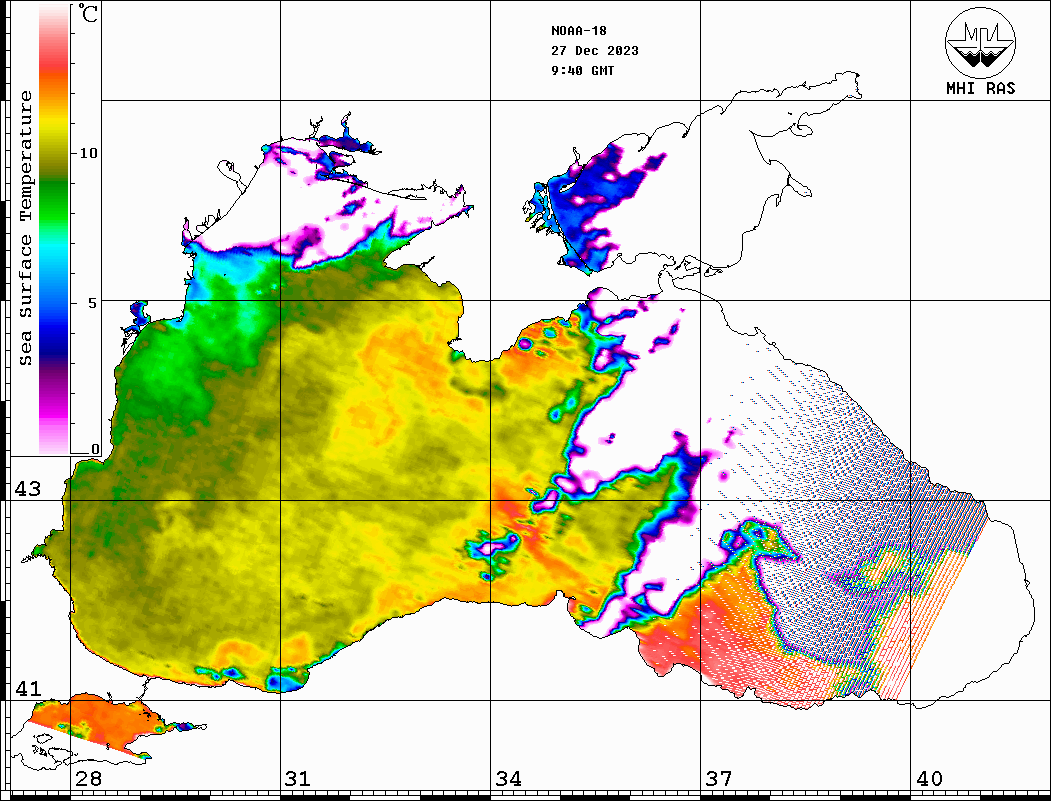Image resolution: width=1051 pixels, height=801 pixels.
Task: Click the longitude label '31'
Action: point(298,778)
